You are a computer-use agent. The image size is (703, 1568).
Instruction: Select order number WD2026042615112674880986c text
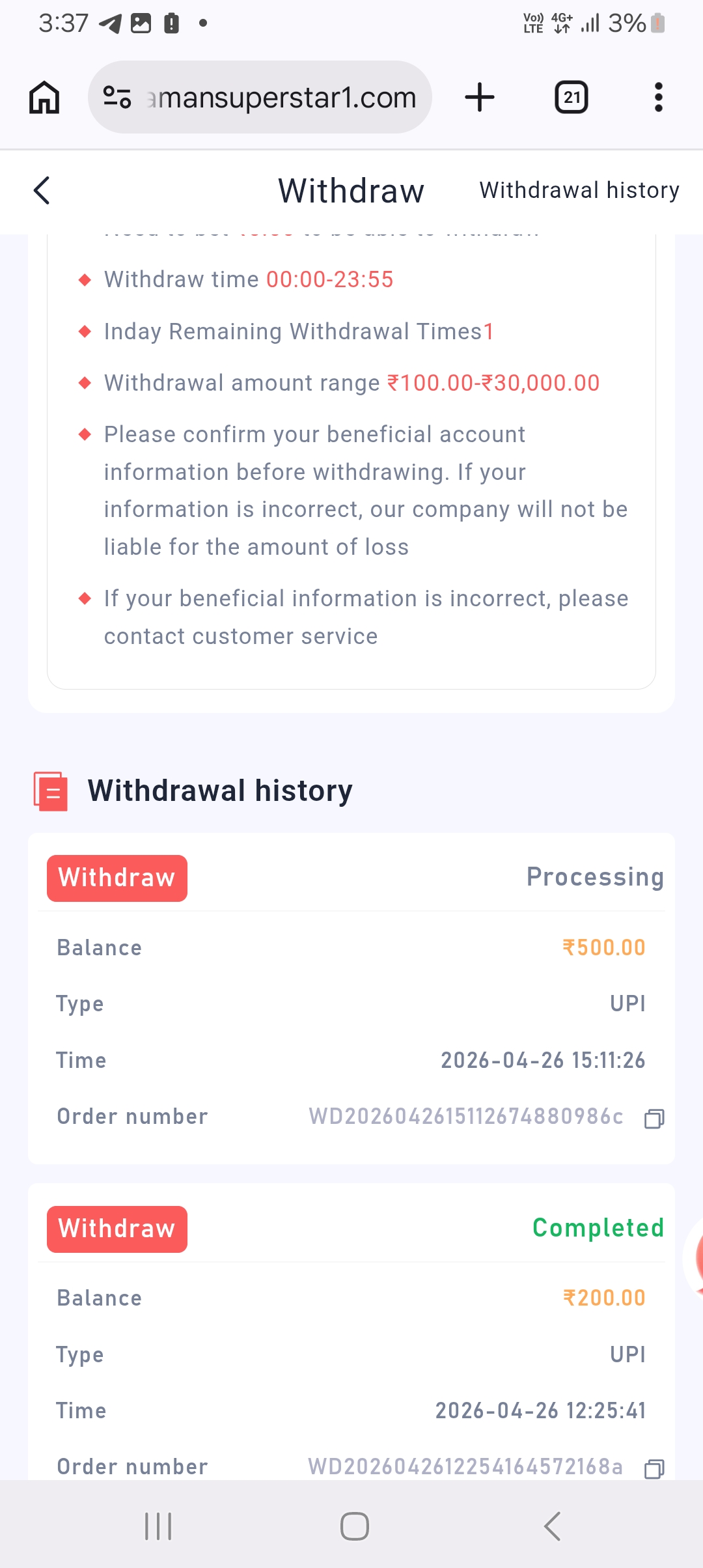[465, 1117]
